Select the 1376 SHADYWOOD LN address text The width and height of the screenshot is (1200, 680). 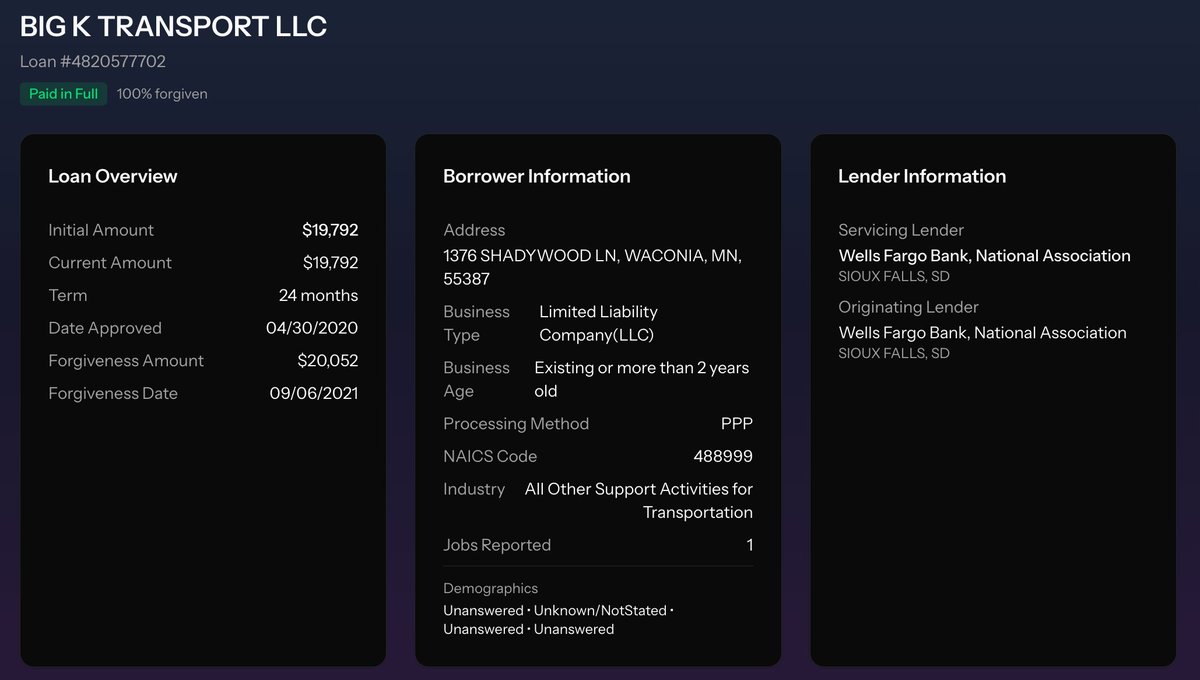pos(592,267)
